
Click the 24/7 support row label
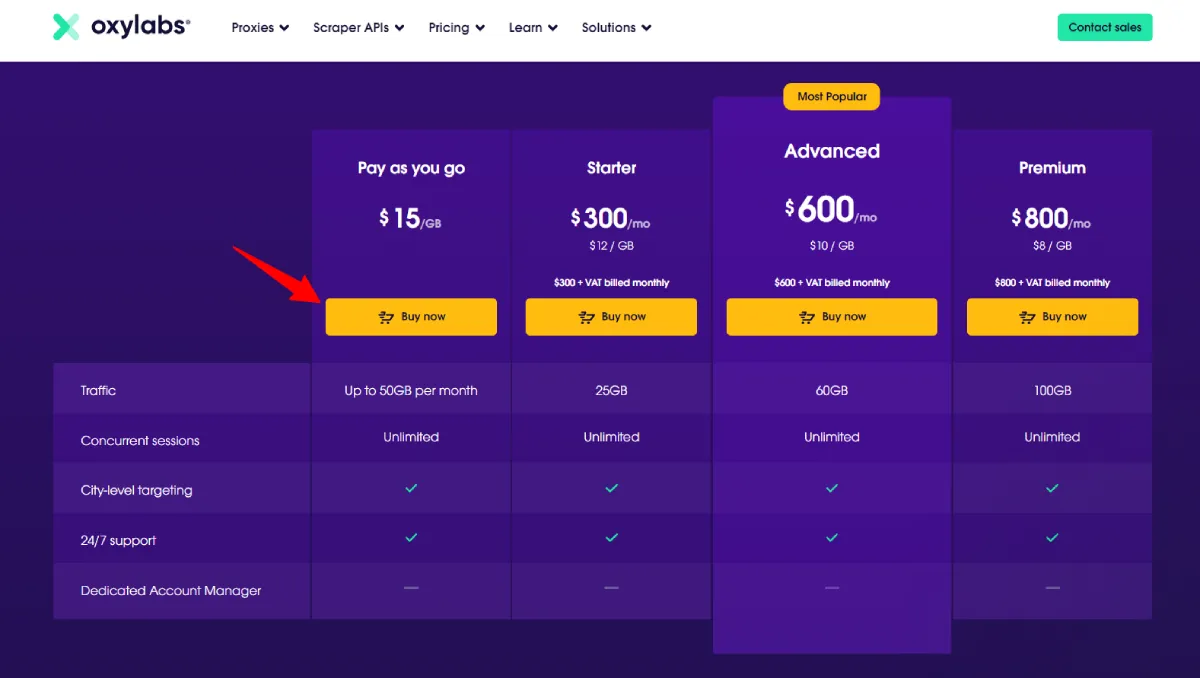click(x=118, y=541)
